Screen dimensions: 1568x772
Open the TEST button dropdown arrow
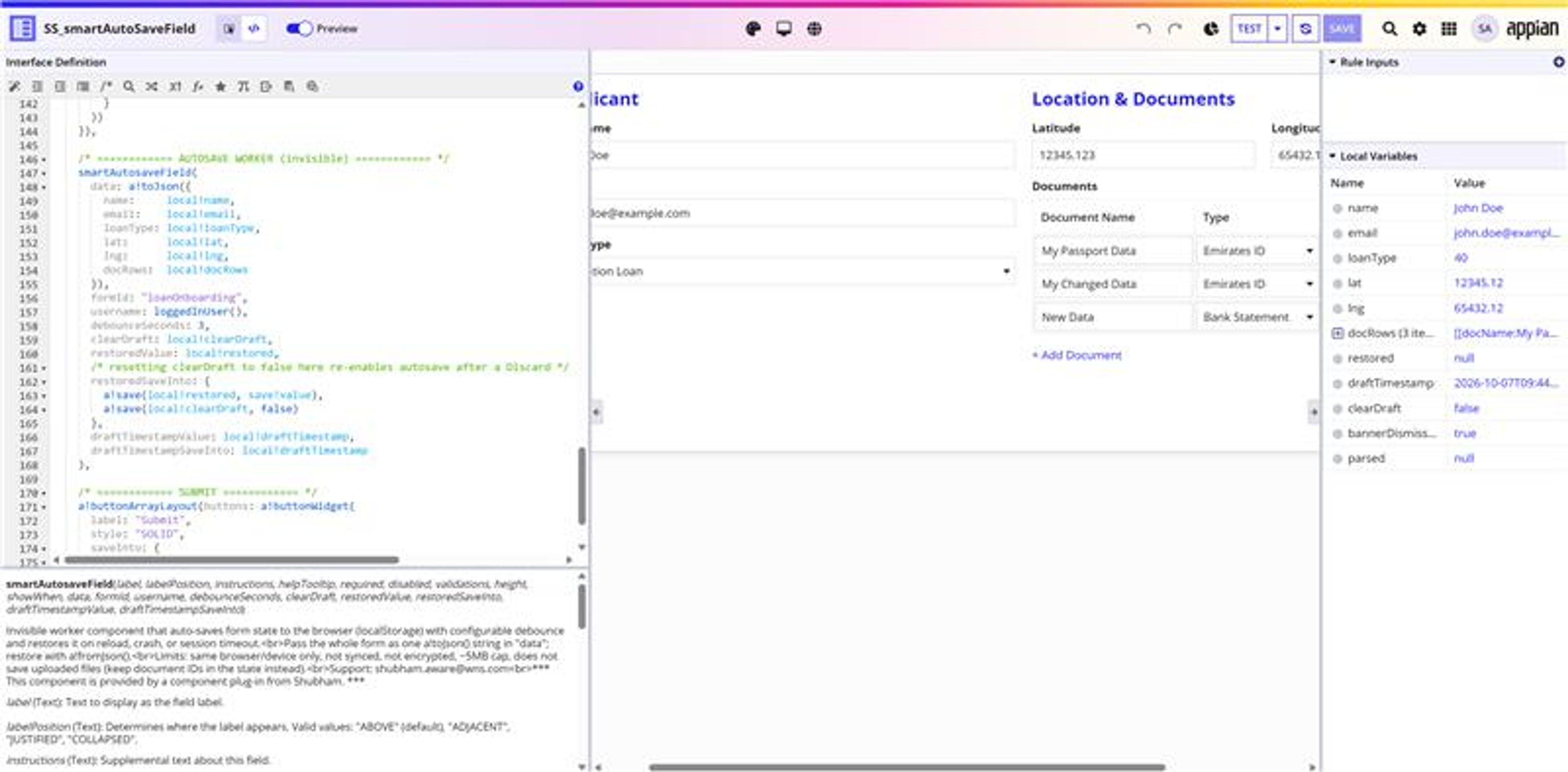[1278, 29]
